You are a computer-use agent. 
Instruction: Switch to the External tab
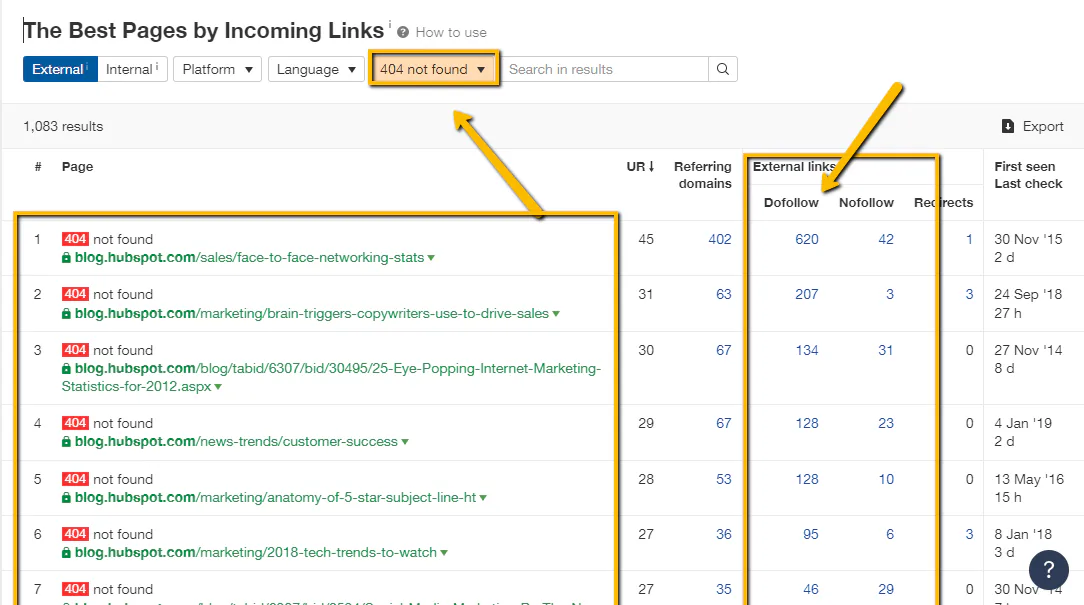coord(60,69)
